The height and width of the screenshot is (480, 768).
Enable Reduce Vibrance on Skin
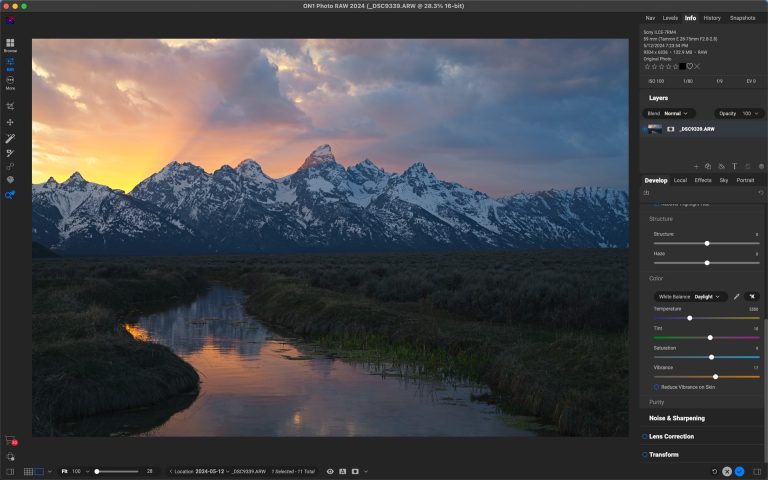click(656, 387)
